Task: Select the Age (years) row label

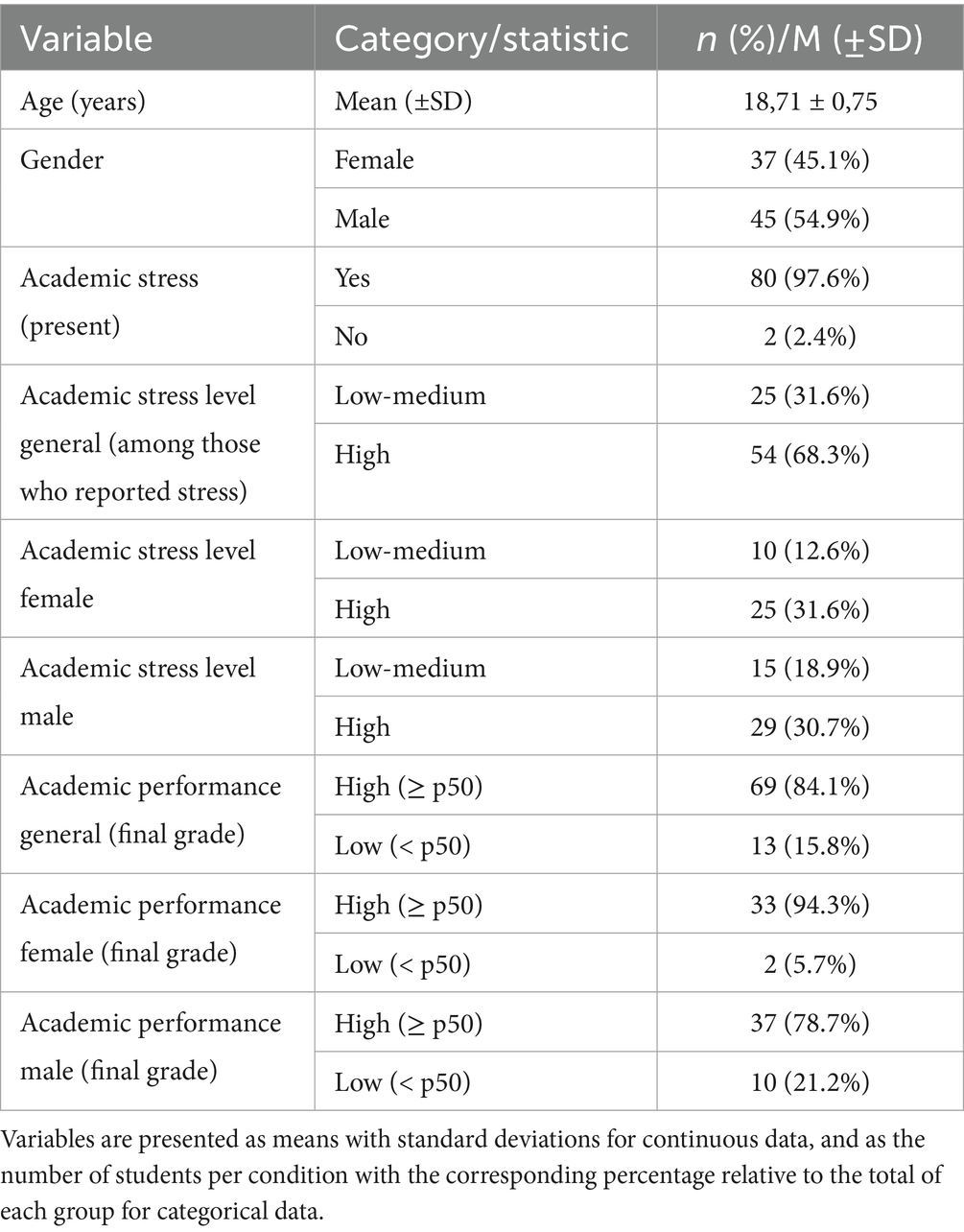Action: (83, 101)
